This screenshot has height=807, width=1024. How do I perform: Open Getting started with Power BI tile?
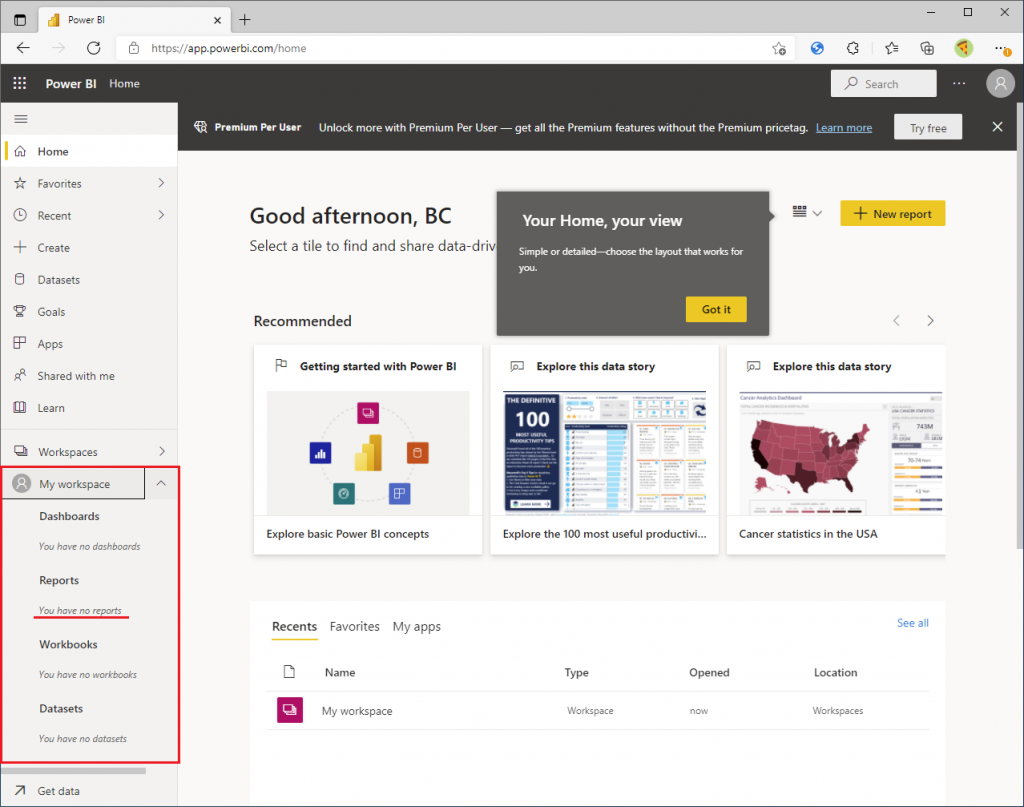pyautogui.click(x=368, y=450)
